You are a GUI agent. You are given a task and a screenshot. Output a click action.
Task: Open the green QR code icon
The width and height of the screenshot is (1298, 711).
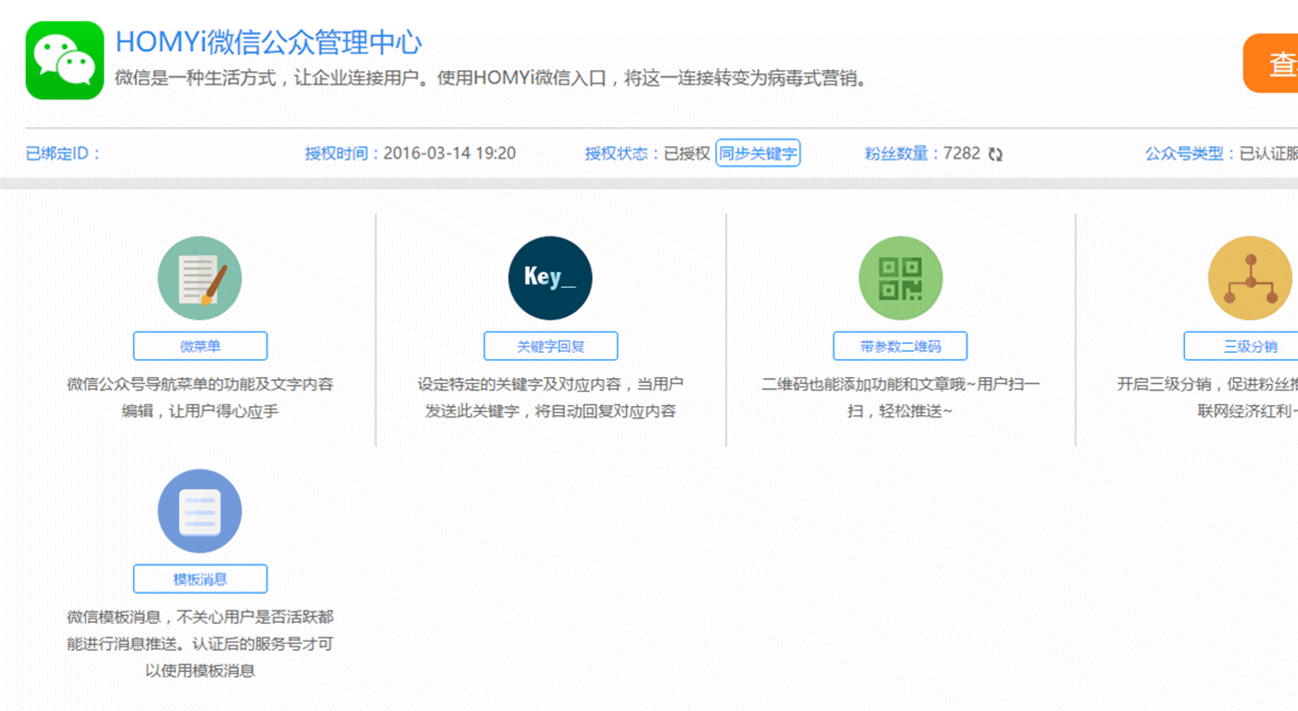point(900,278)
